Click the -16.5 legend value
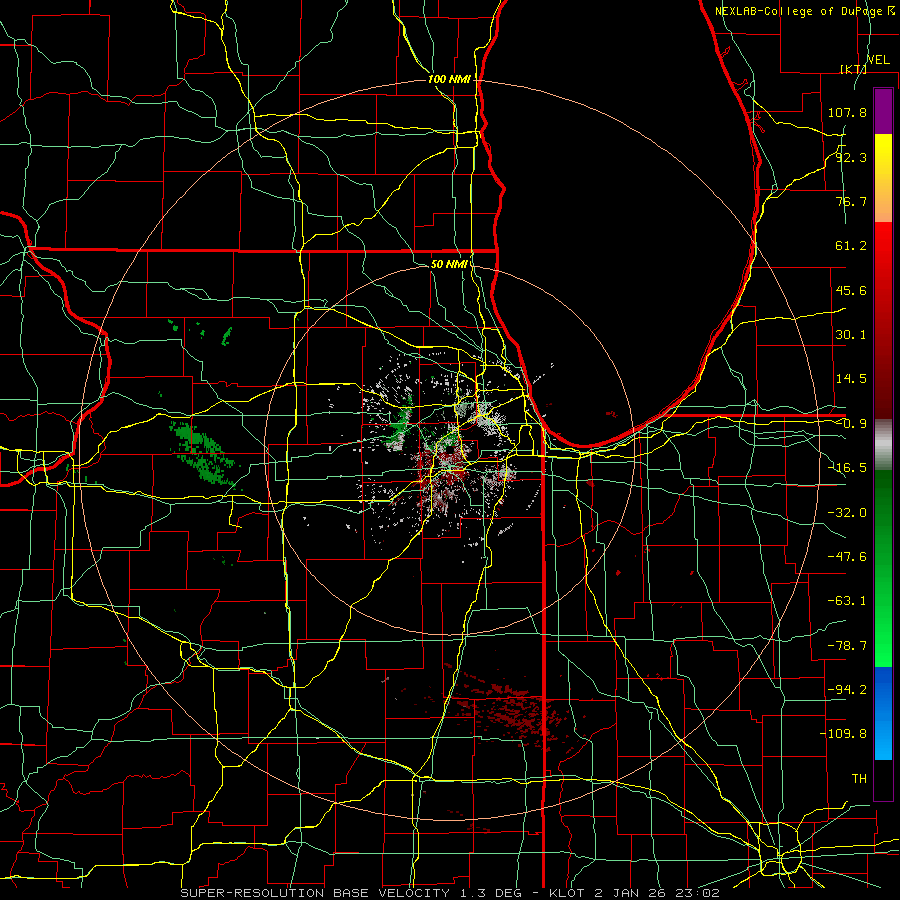900x900 pixels. click(847, 468)
